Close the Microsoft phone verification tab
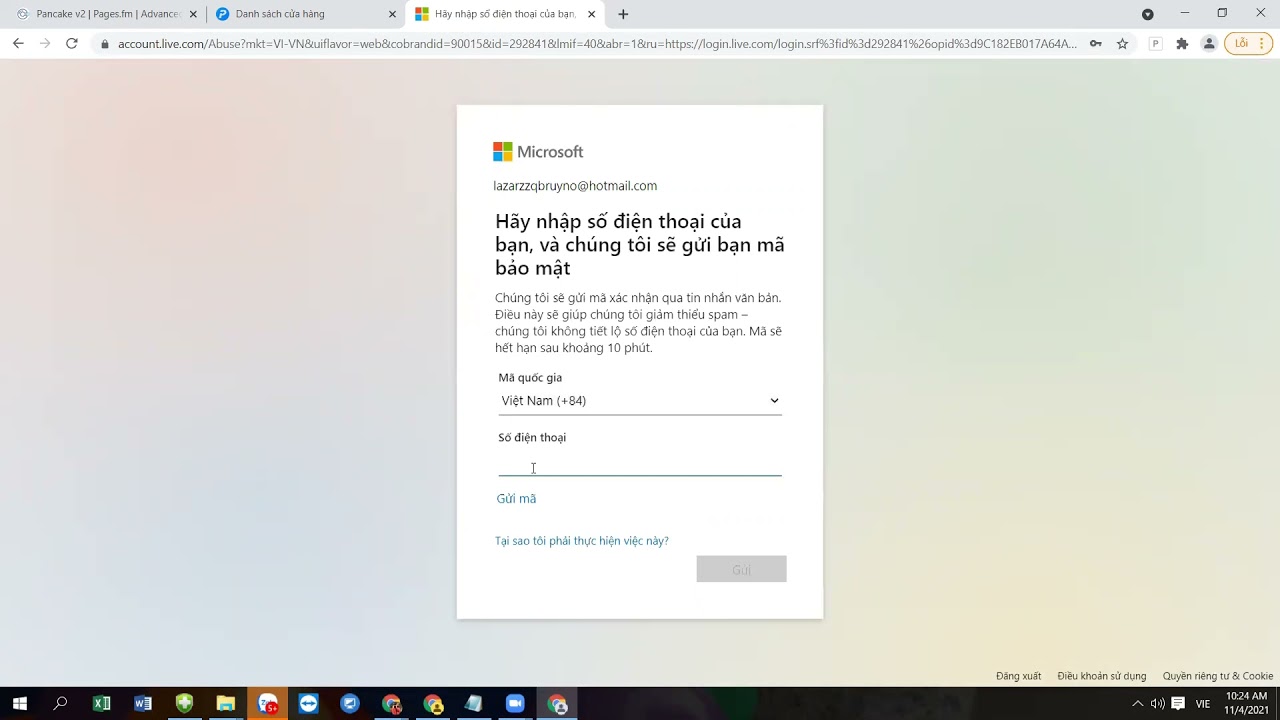Image resolution: width=1280 pixels, height=720 pixels. coord(591,14)
